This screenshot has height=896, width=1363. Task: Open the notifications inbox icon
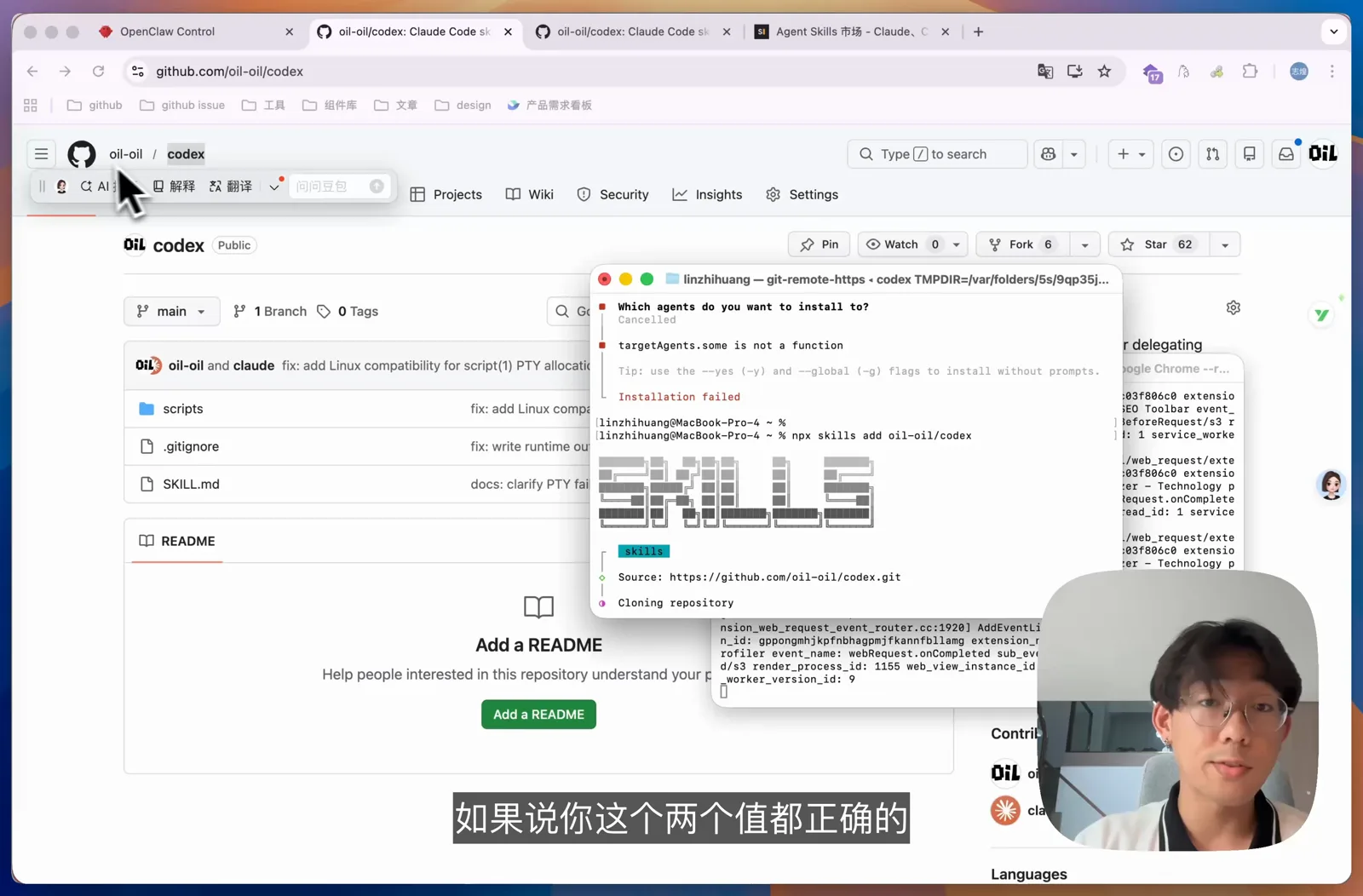pos(1286,154)
